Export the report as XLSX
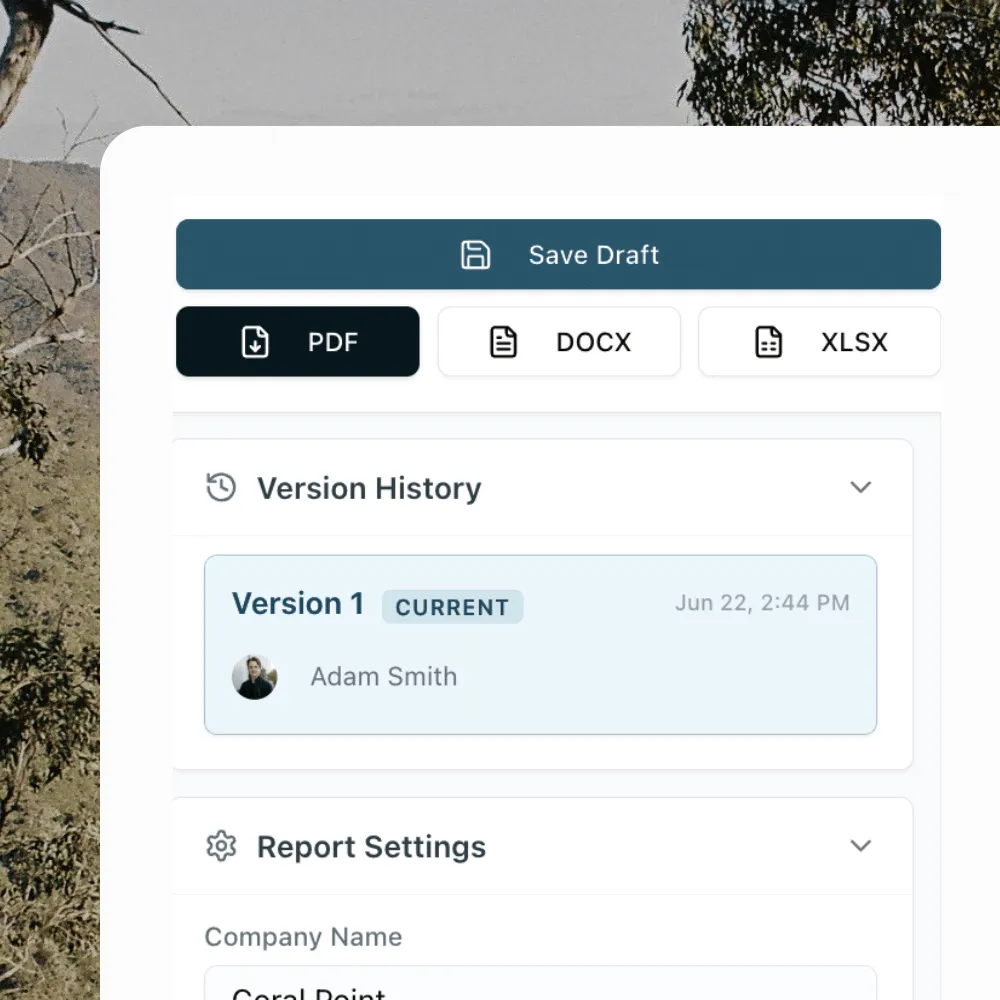 [x=820, y=342]
